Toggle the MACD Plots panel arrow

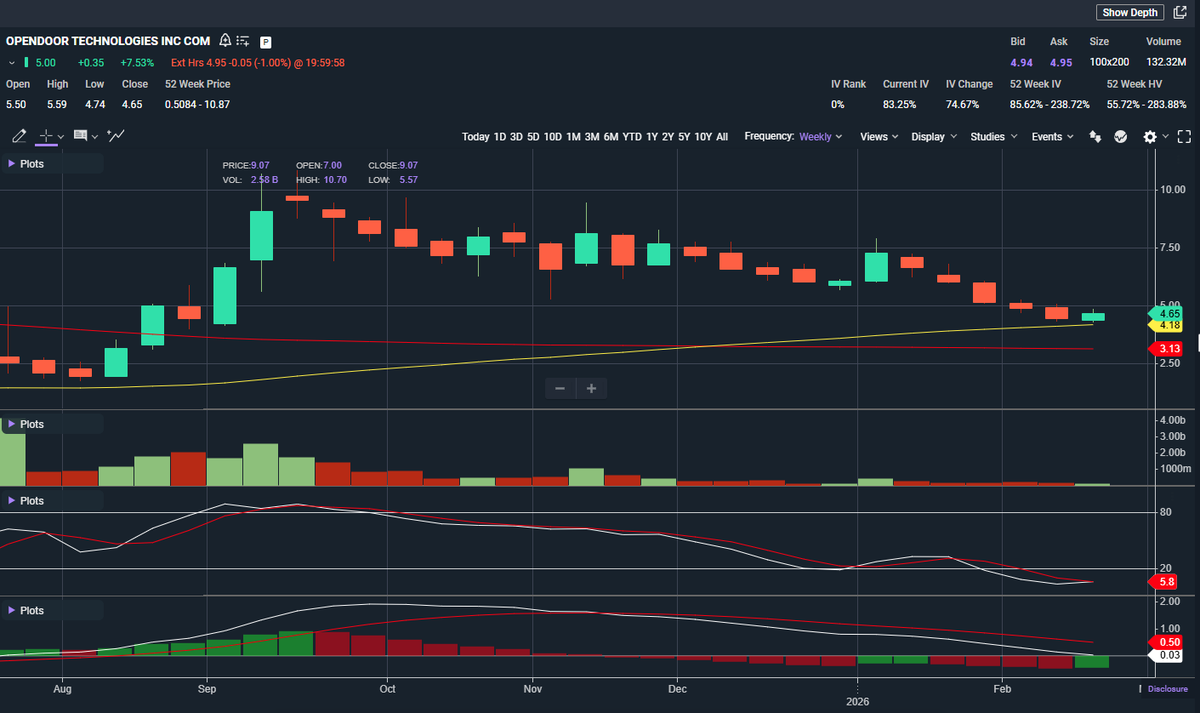[12, 610]
